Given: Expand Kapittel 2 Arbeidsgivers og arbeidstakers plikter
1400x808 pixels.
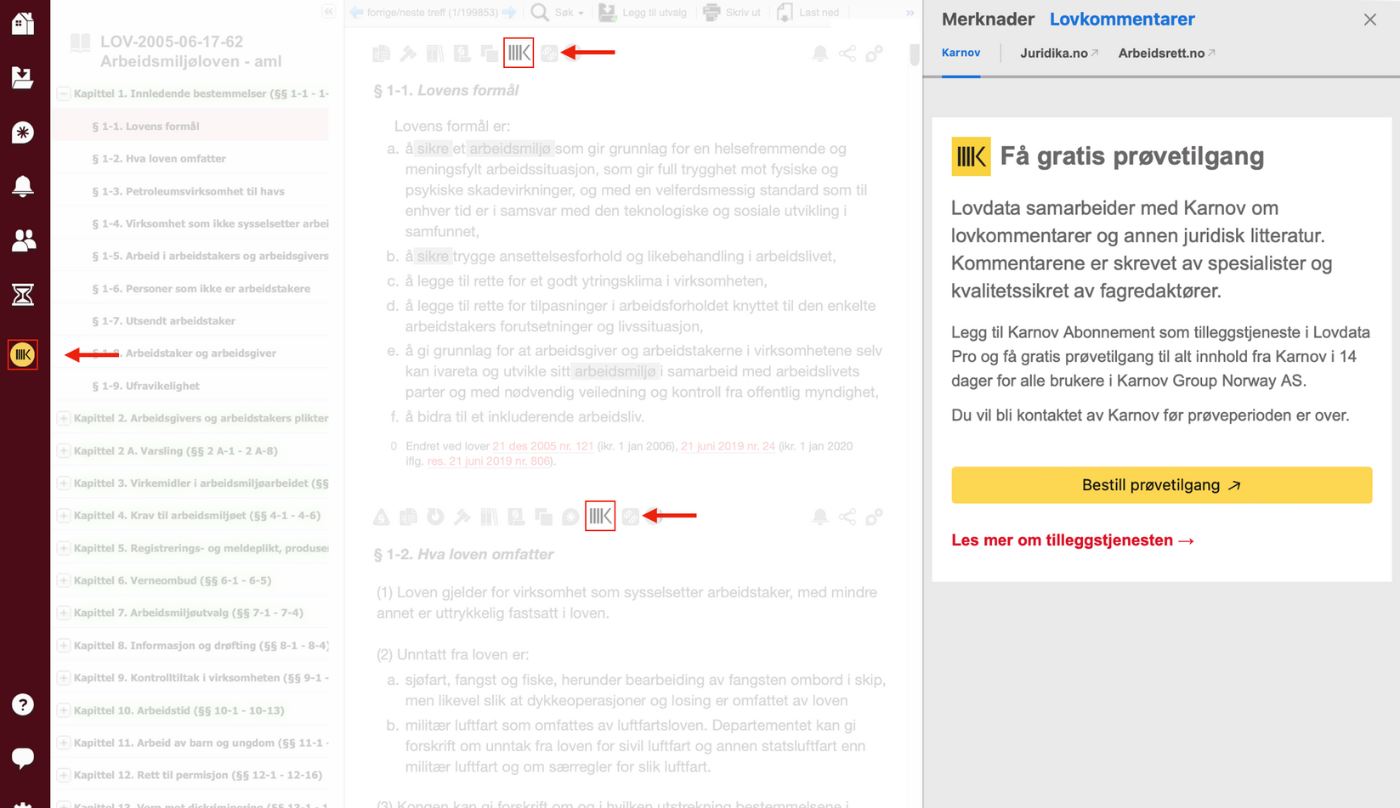Looking at the screenshot, I should click(x=64, y=418).
